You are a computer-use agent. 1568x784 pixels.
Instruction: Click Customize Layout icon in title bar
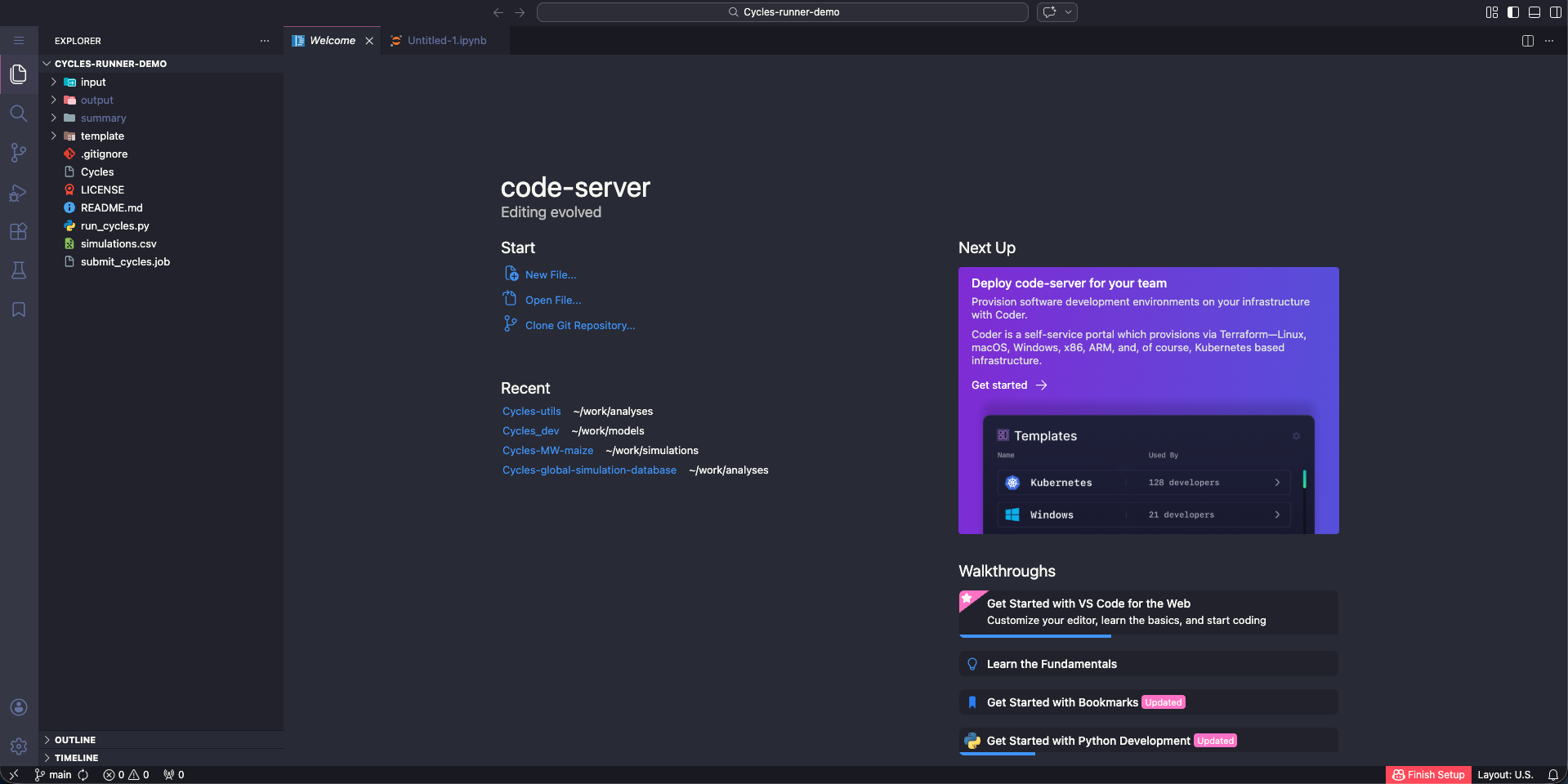coord(1492,12)
